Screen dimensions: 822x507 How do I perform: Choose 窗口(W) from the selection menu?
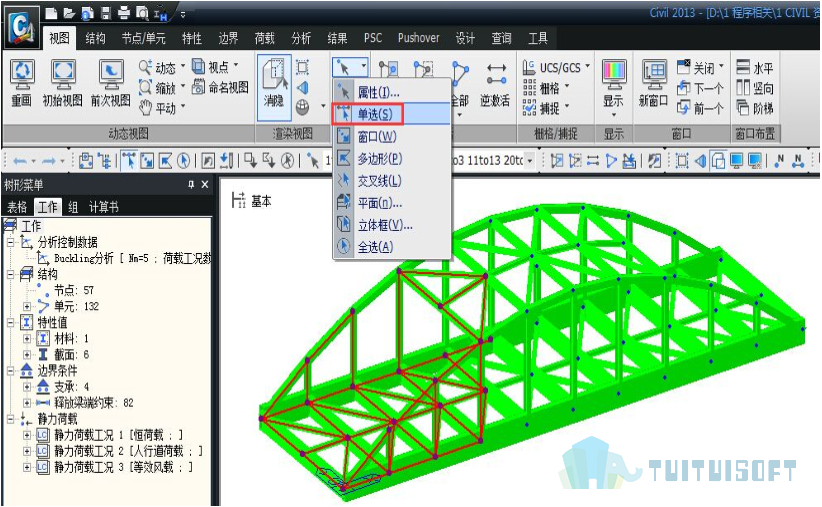pos(392,136)
